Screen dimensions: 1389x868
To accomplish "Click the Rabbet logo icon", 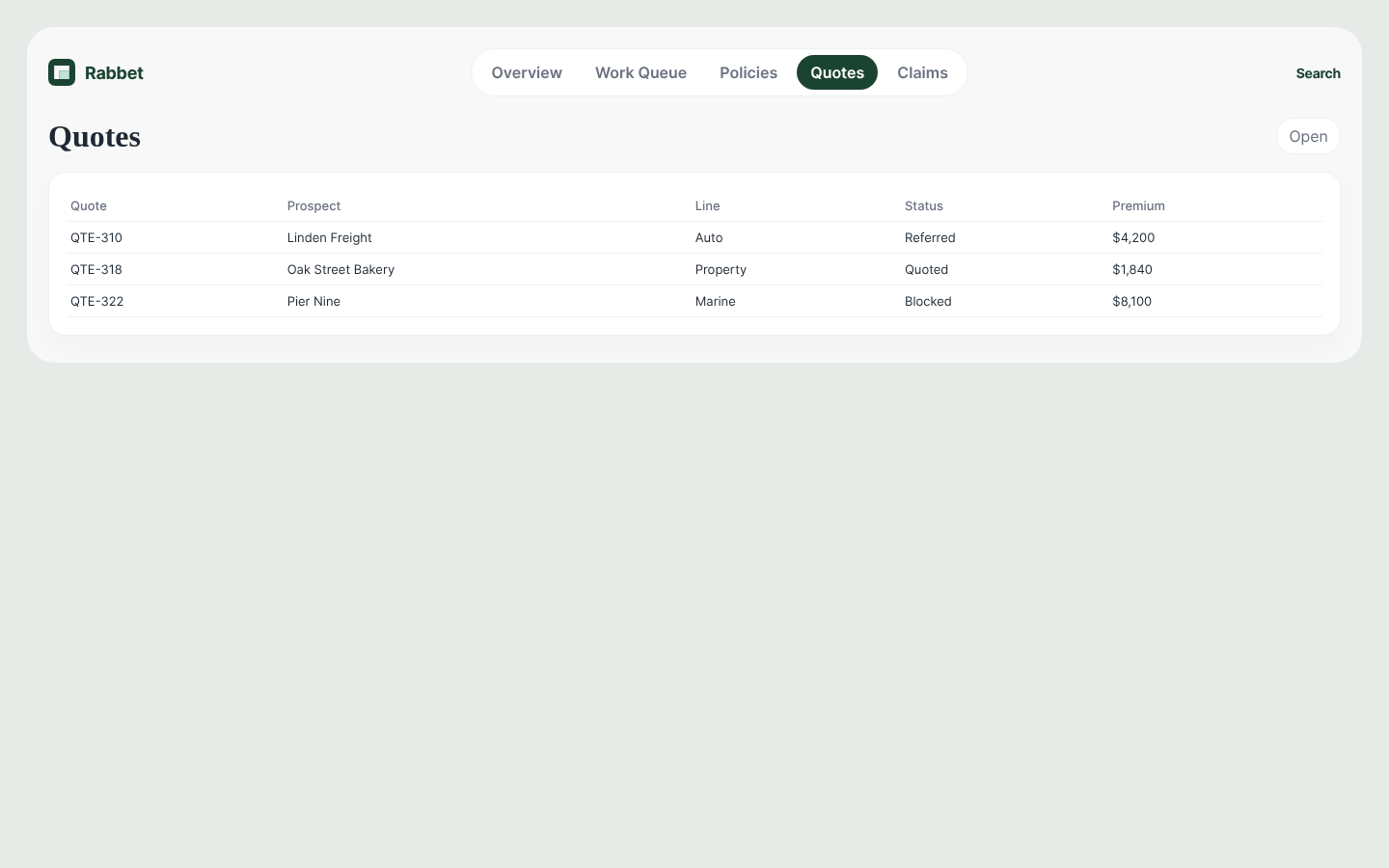I will coord(62,72).
